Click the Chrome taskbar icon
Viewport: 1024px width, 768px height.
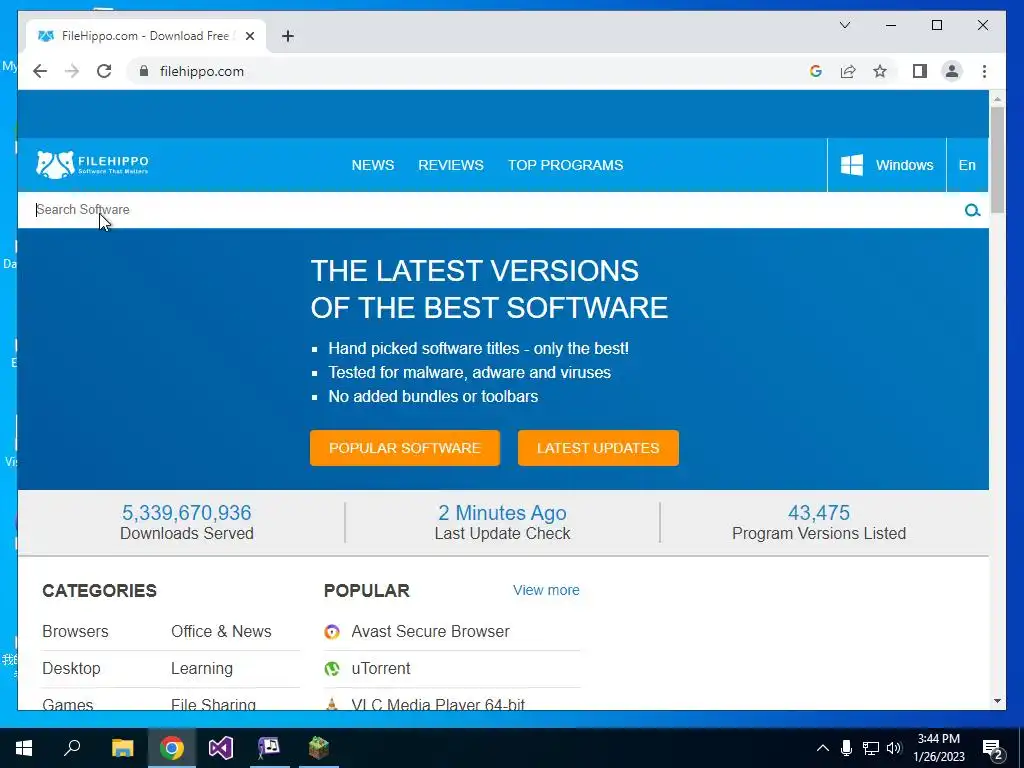(x=172, y=748)
